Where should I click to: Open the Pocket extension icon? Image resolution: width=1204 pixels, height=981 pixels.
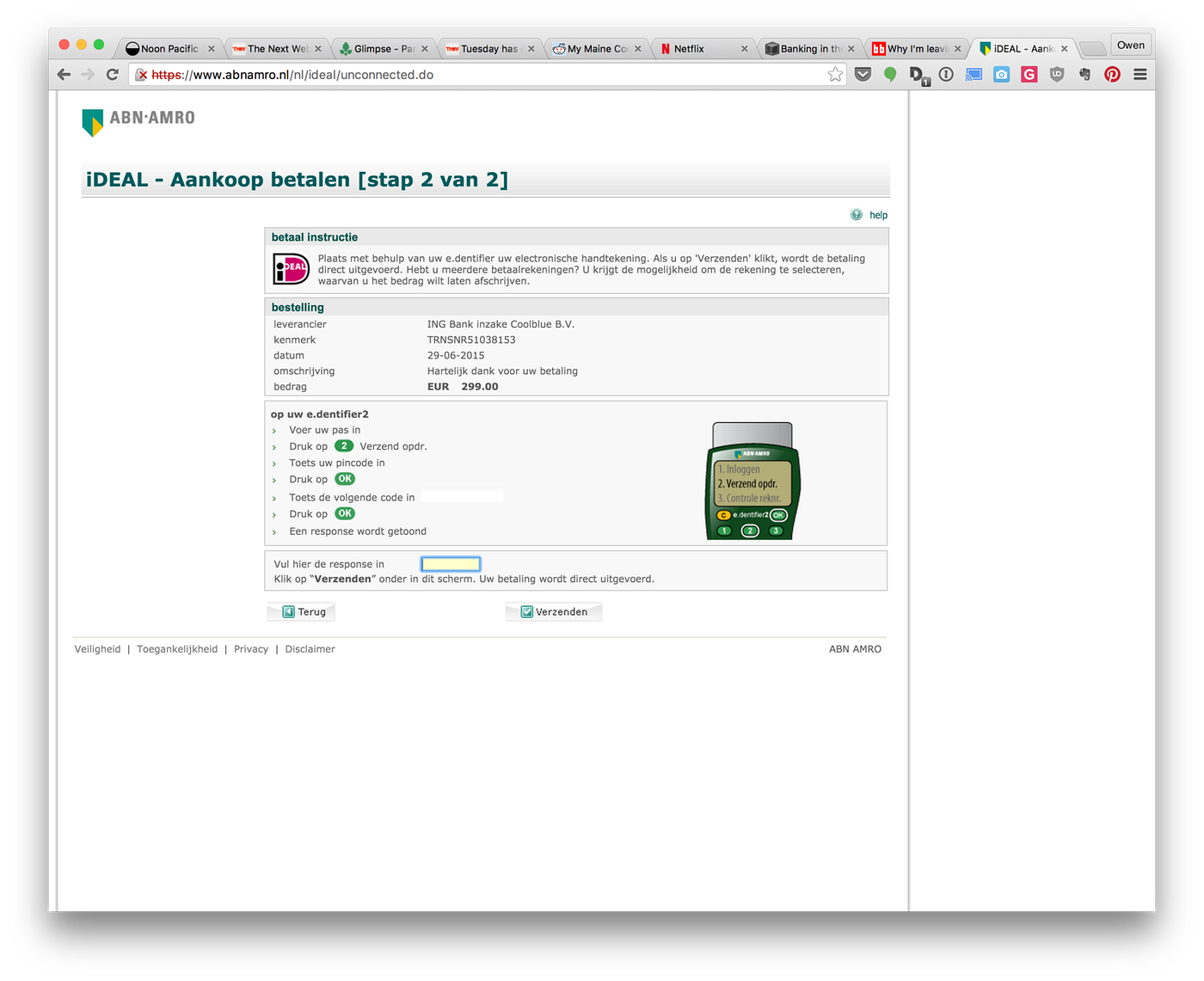point(863,75)
